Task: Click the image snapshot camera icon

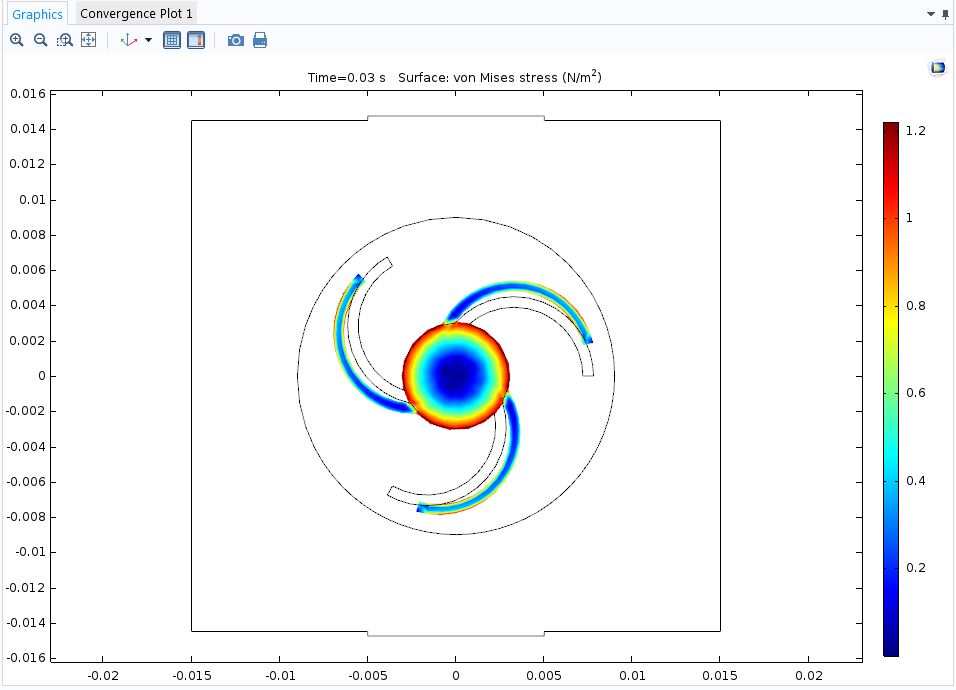Action: 235,40
